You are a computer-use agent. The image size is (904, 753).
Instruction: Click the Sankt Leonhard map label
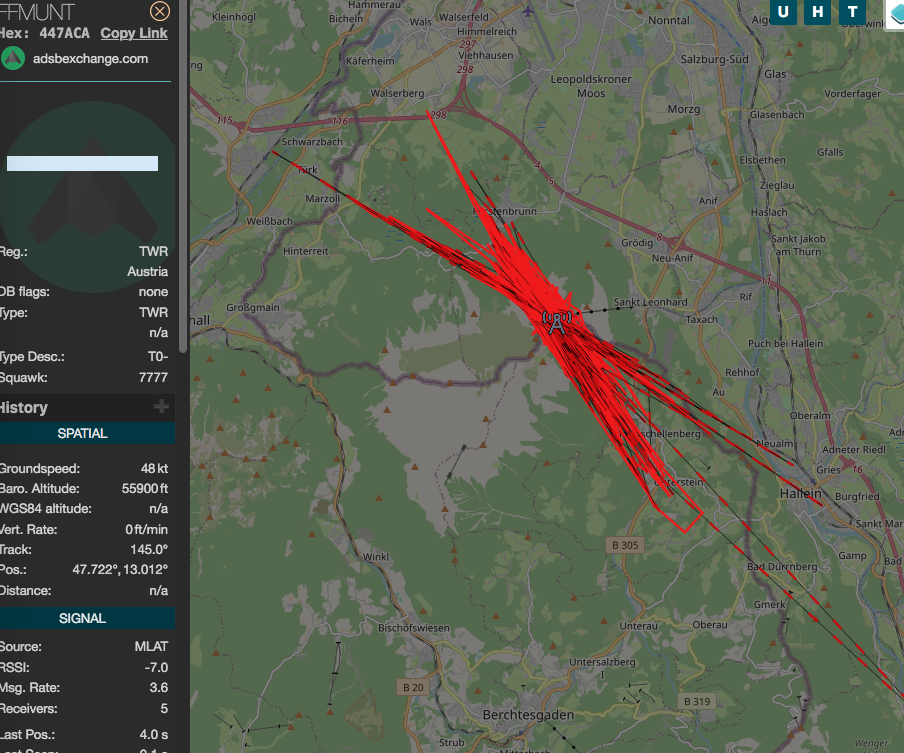(650, 302)
